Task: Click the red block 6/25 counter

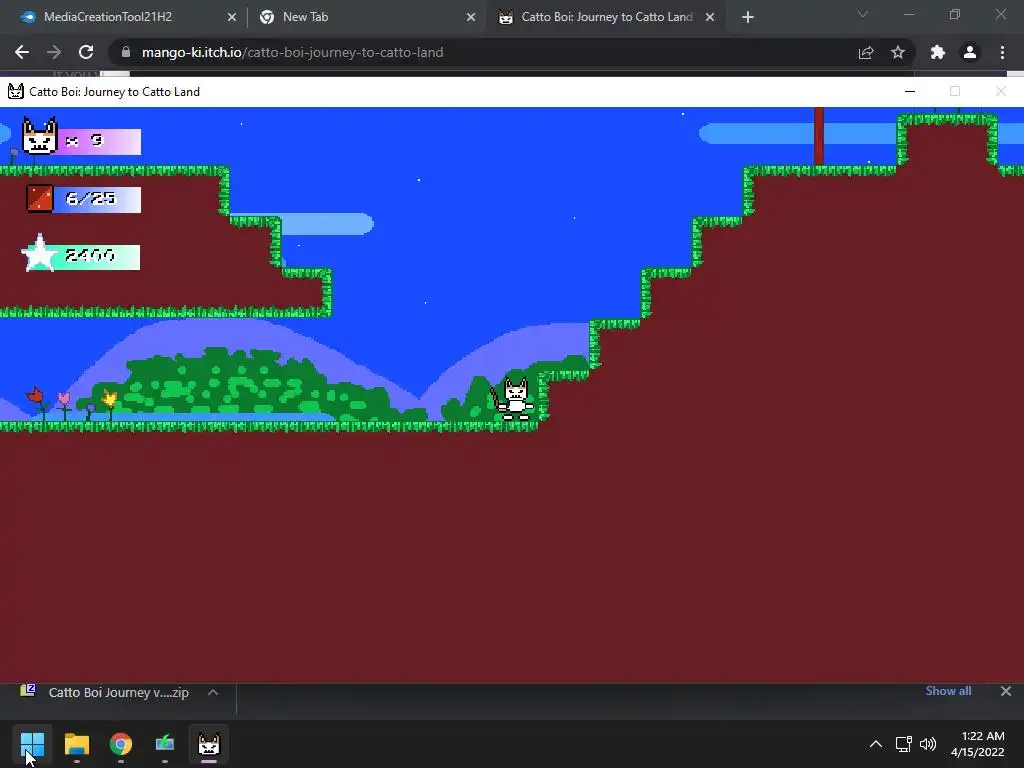Action: pos(84,199)
